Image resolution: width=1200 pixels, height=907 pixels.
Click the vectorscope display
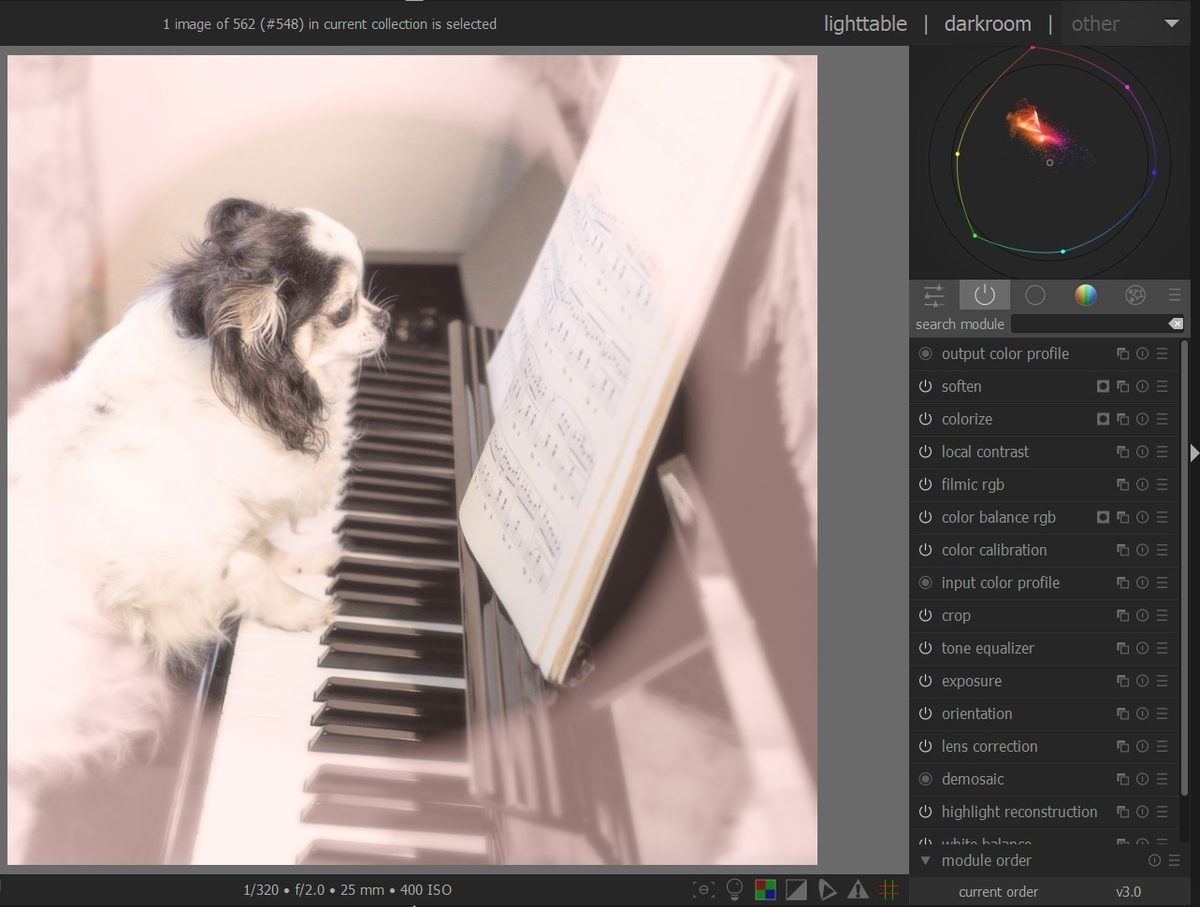point(1049,161)
